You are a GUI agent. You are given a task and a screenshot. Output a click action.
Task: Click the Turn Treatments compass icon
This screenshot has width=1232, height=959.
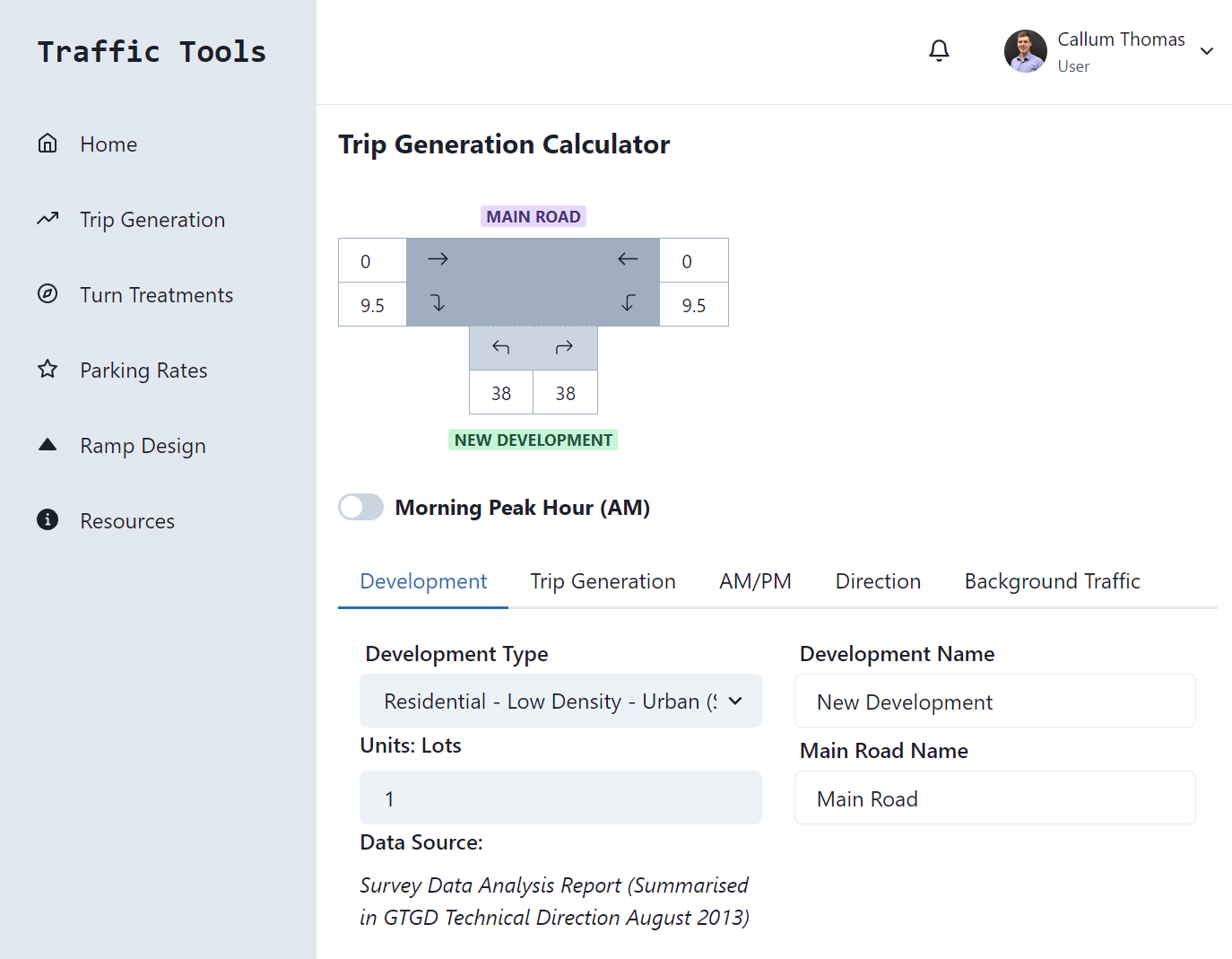48,294
